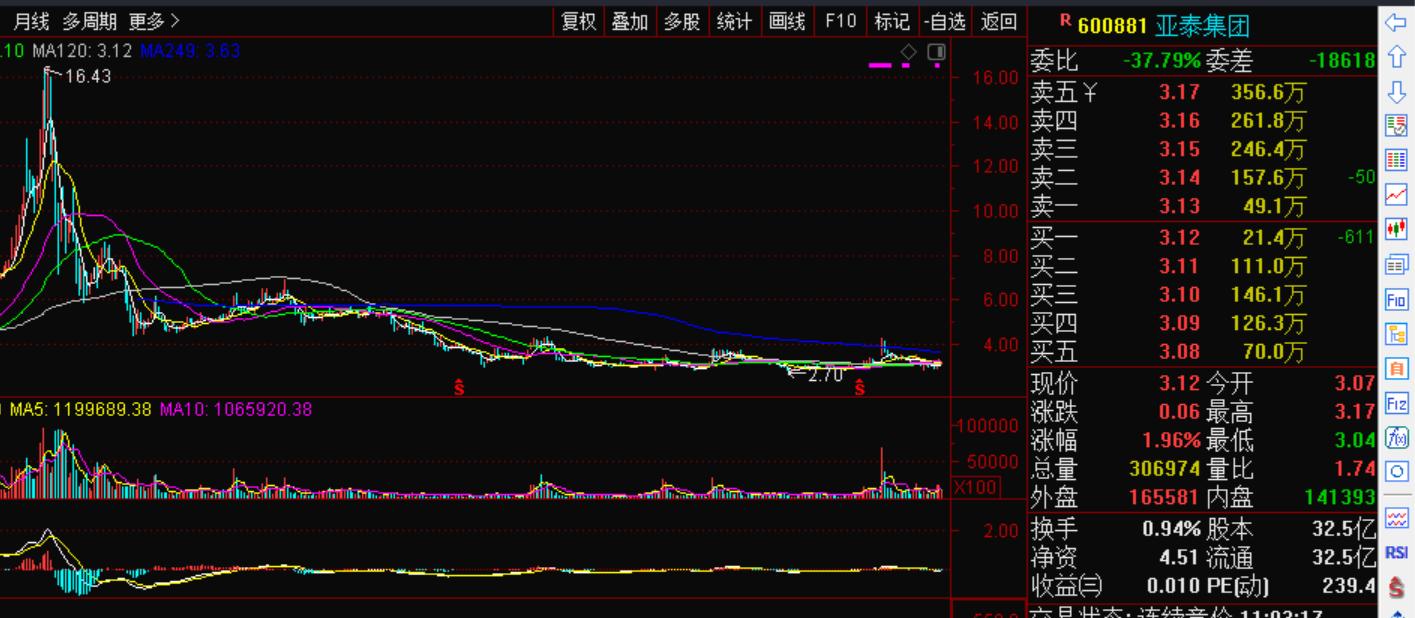The width and height of the screenshot is (1415, 618).
Task: Open the 复权 price adjustment dropdown
Action: [x=579, y=21]
